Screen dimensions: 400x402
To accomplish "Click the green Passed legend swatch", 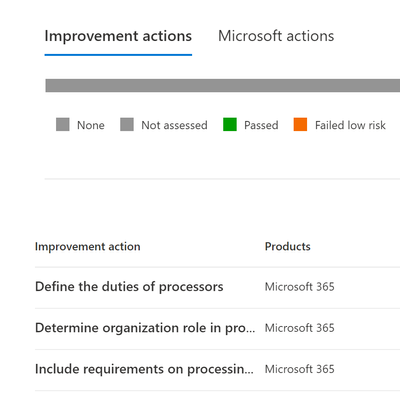I will click(x=230, y=125).
